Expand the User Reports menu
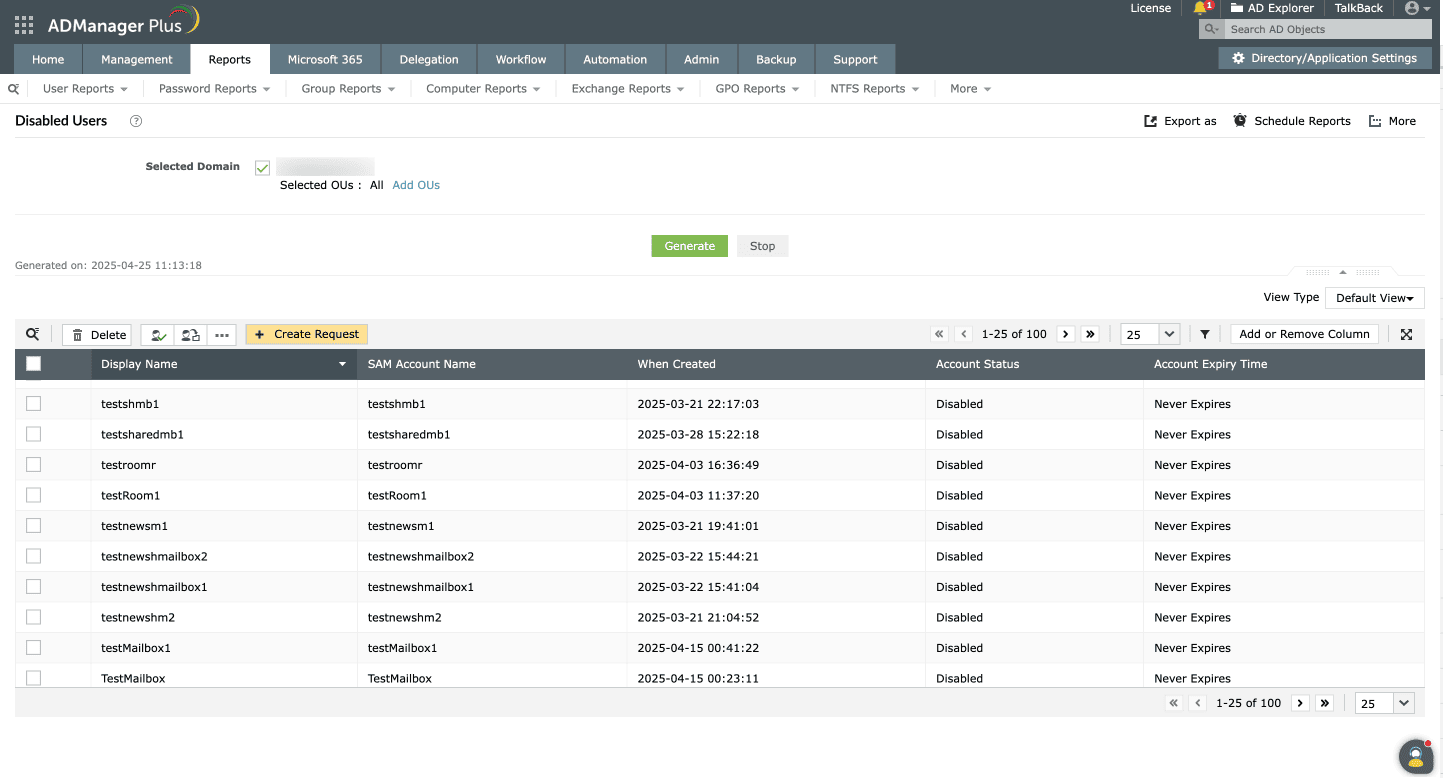The width and height of the screenshot is (1443, 778). click(85, 88)
